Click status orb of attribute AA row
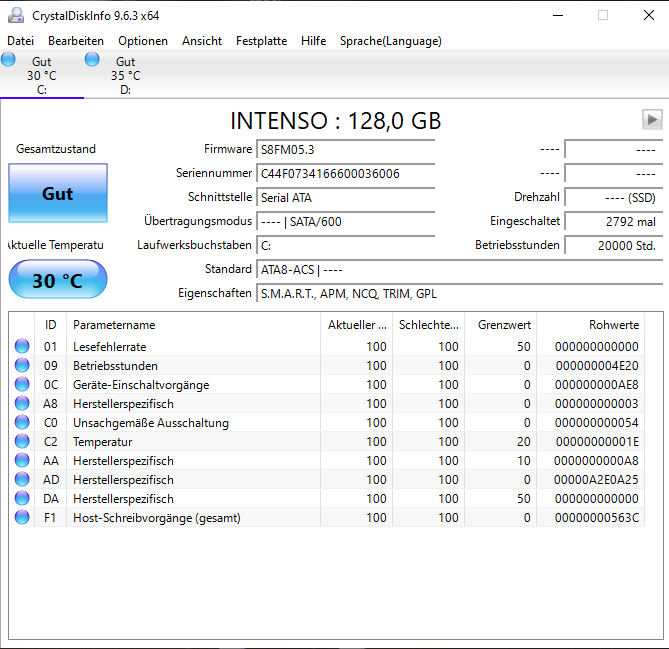The image size is (669, 649). pyautogui.click(x=22, y=460)
